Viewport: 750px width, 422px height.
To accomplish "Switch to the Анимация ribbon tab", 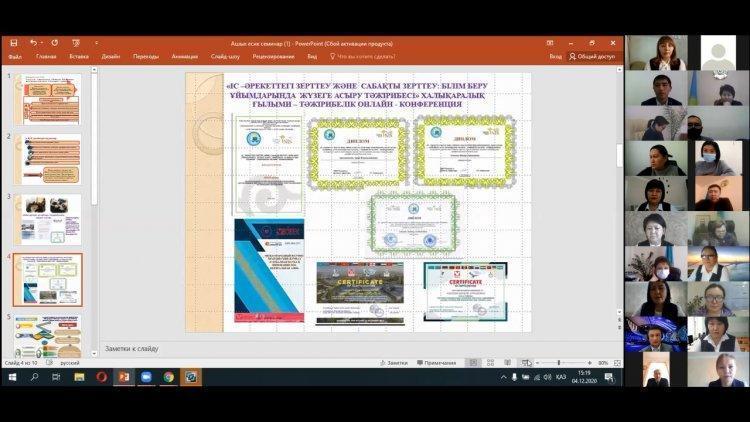I will click(185, 56).
